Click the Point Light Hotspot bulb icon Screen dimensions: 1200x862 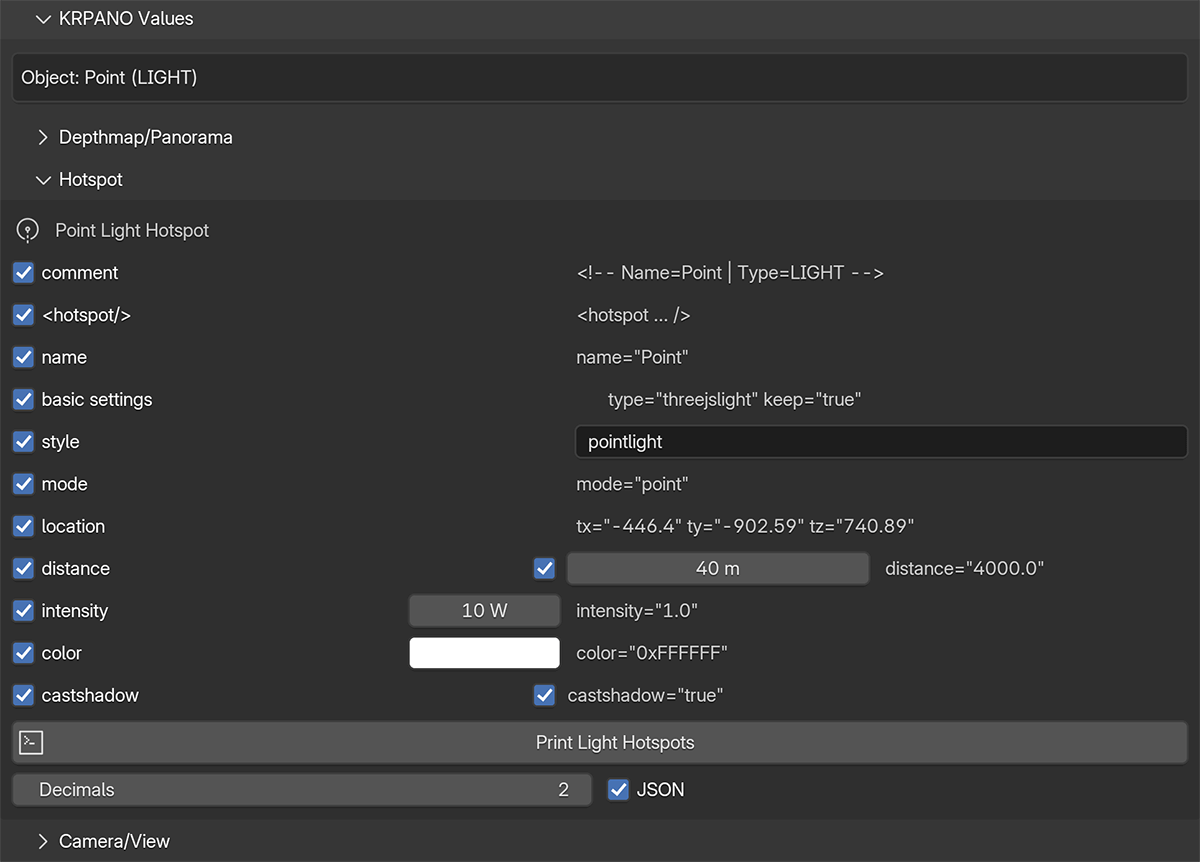click(28, 231)
